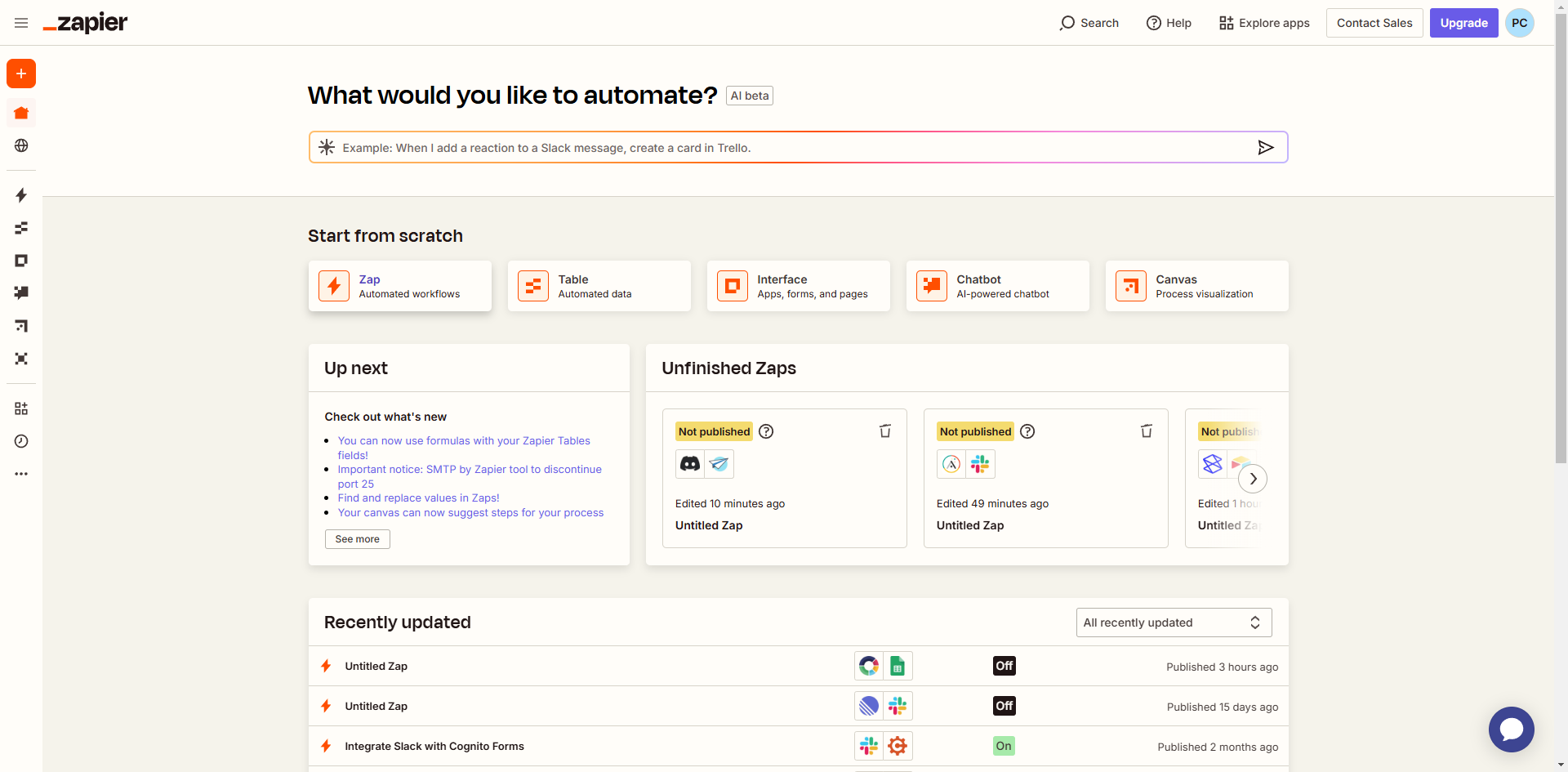This screenshot has height=772, width=1568.
Task: Toggle Off switch for Zap published 15 days ago
Action: point(1004,706)
